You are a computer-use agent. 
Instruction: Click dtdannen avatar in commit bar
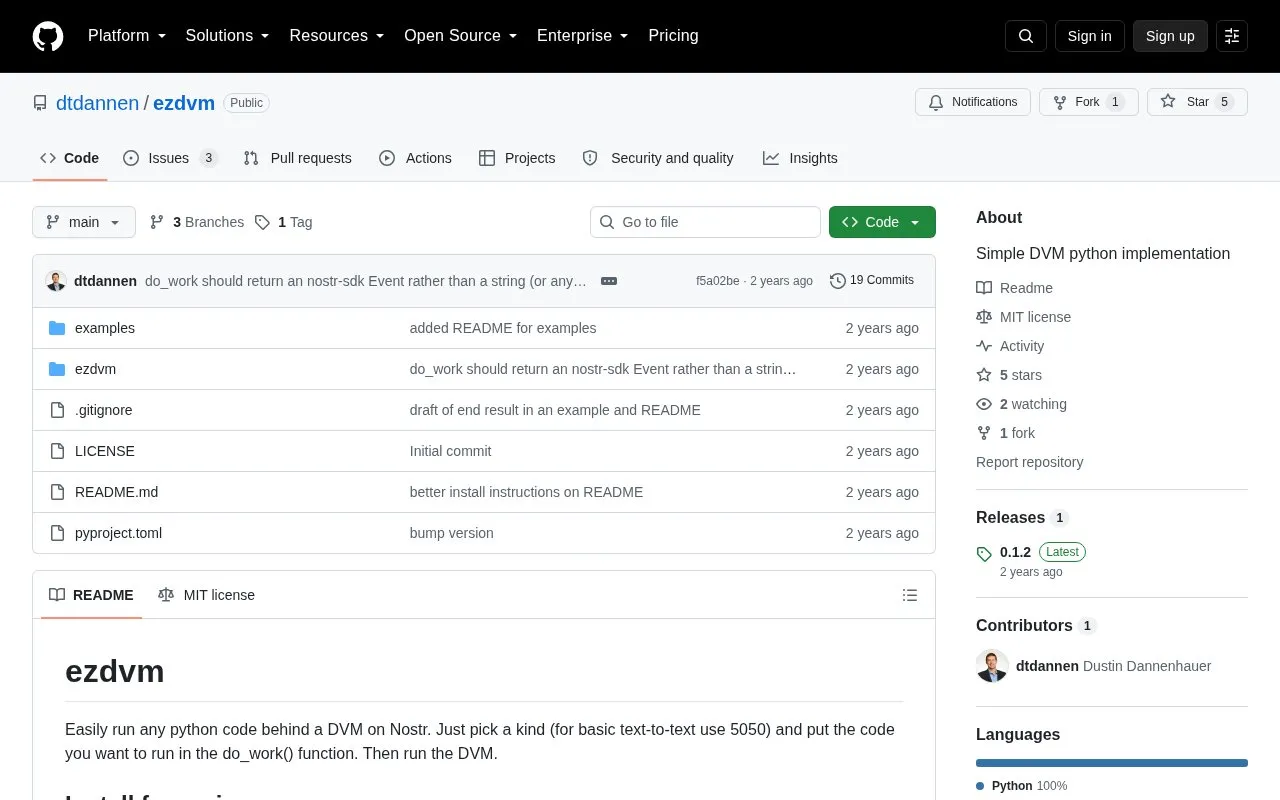tap(56, 281)
